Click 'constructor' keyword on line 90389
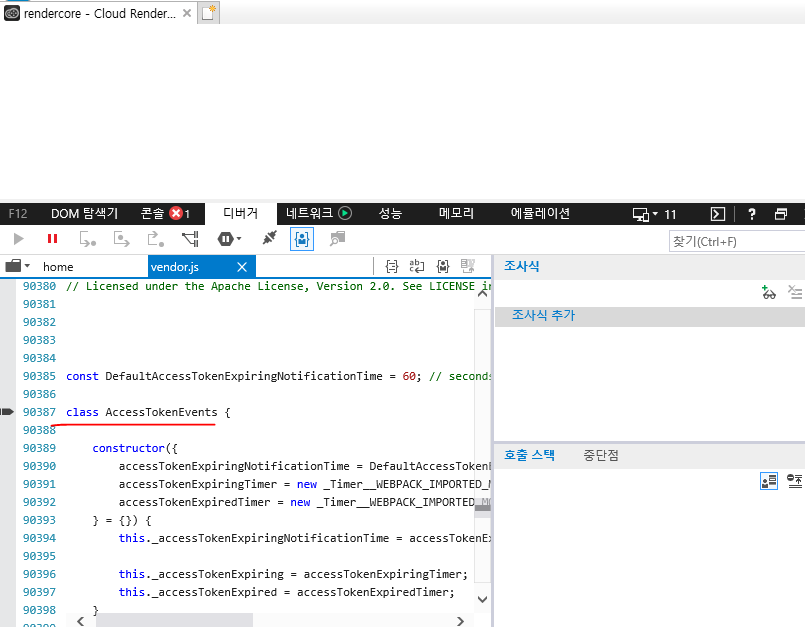Screen dimensions: 805x627 click(129, 448)
